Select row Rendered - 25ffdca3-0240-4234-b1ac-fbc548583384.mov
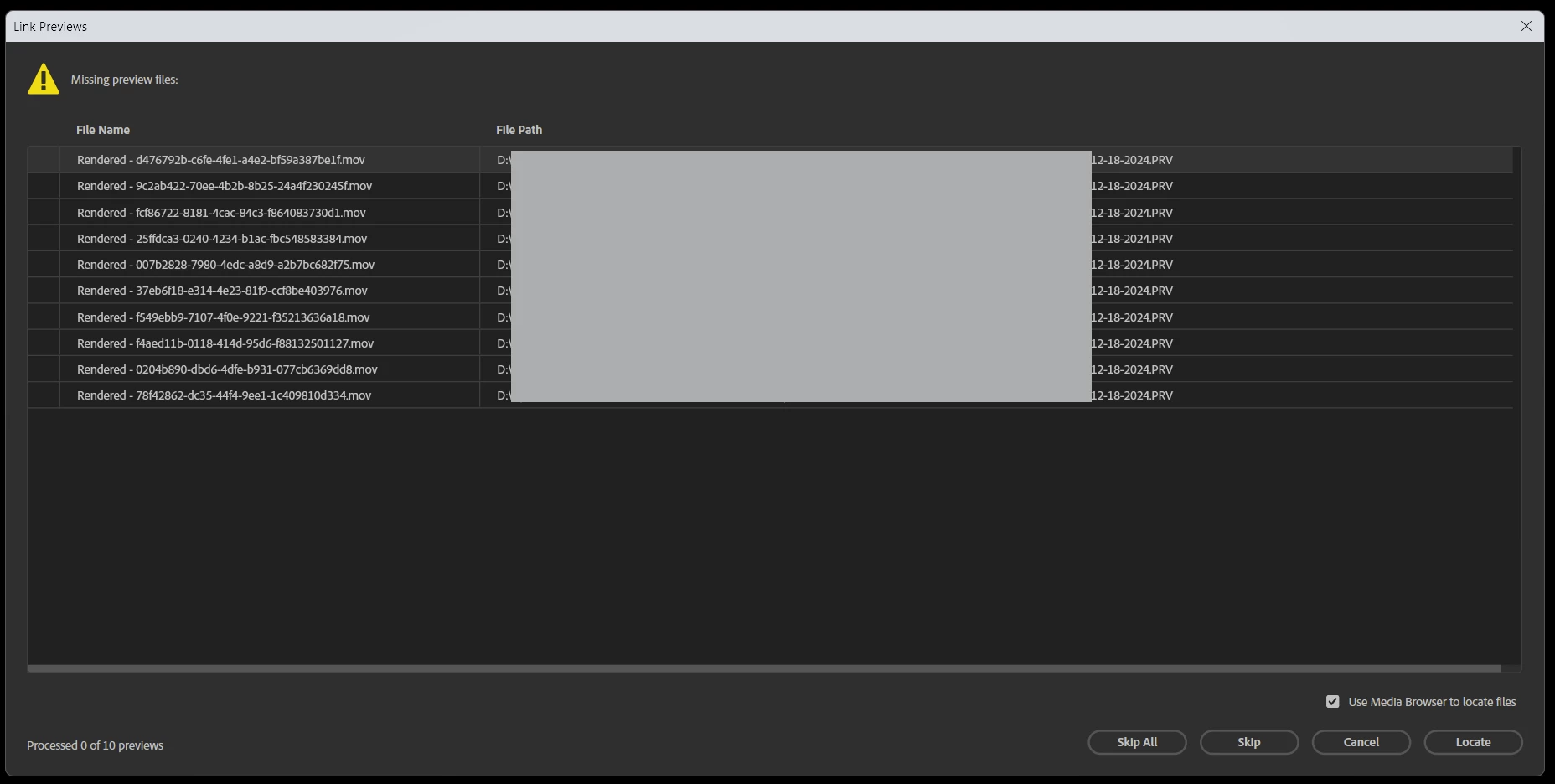The height and width of the screenshot is (784, 1555). (770, 239)
